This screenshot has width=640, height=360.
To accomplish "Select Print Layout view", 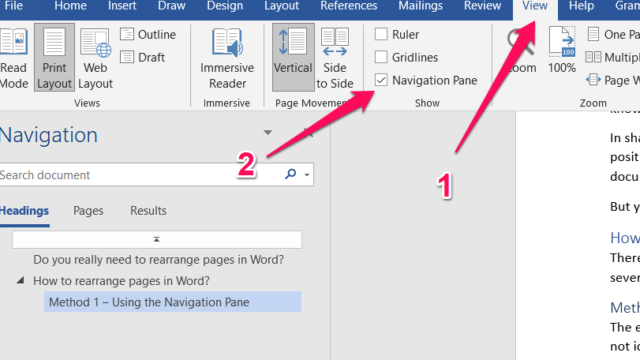I will click(x=54, y=58).
